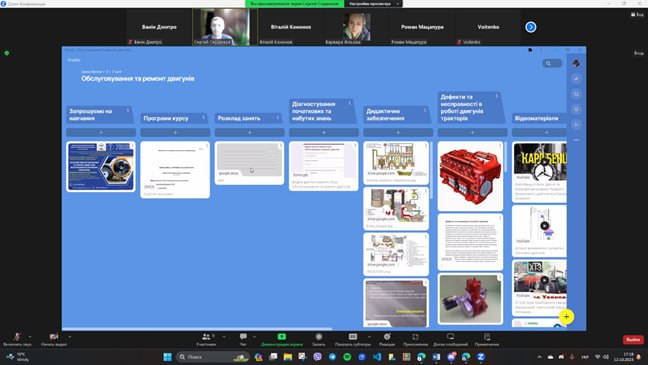Open options menu of Програми курсу column
Image resolution: width=648 pixels, height=365 pixels.
203,118
